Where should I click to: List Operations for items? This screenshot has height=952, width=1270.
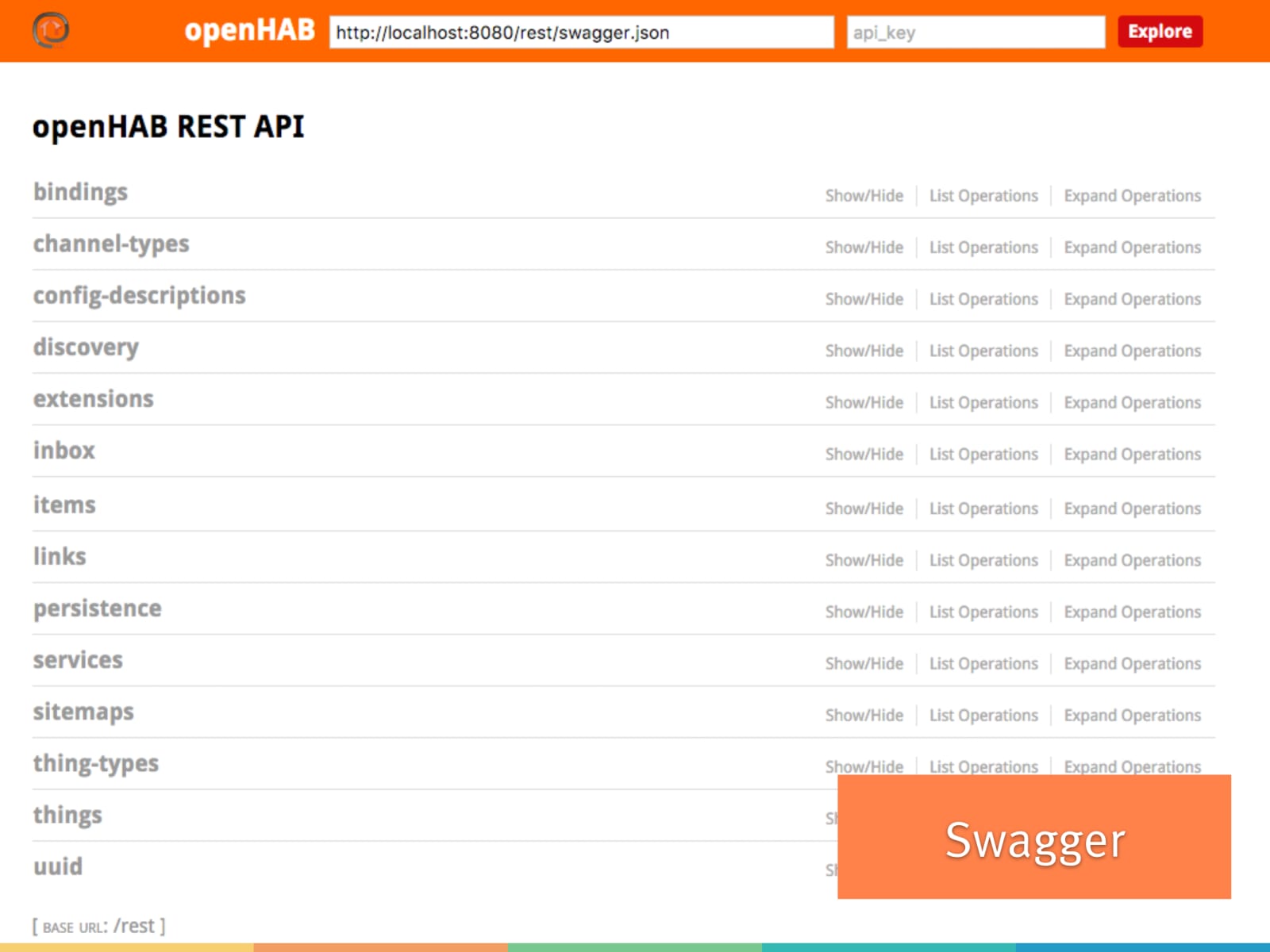[983, 509]
